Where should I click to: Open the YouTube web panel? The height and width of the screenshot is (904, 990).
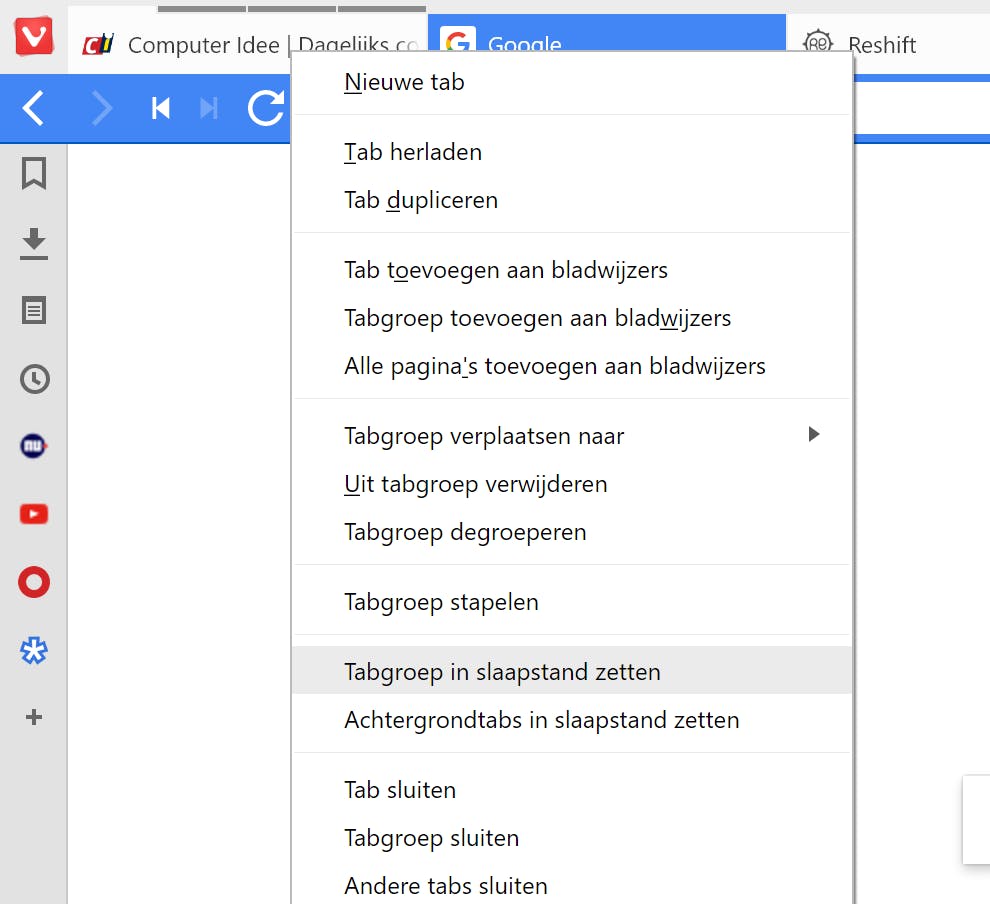point(34,513)
